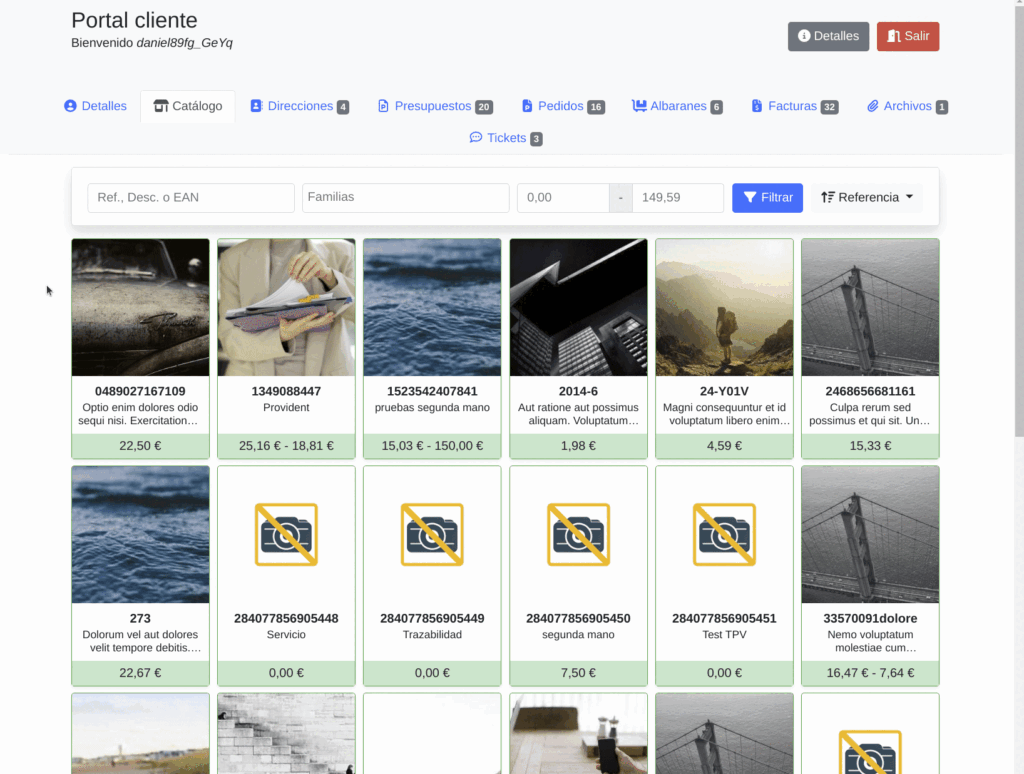Viewport: 1024px width, 774px height.
Task: Click the no-photo camera icon for Servicio
Action: pos(286,534)
